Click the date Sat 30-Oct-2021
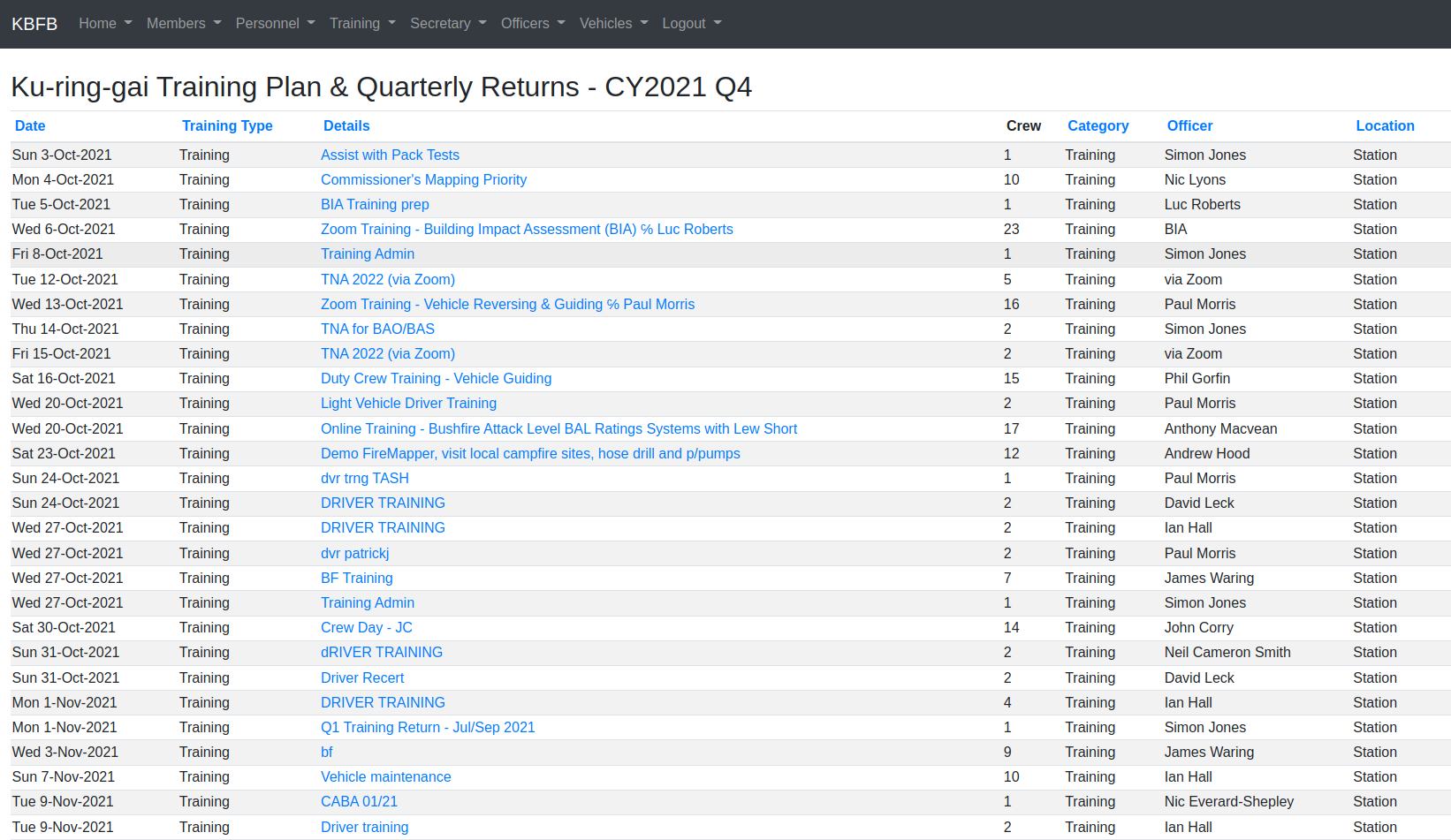Screen dimensions: 1451x840 coord(64,628)
